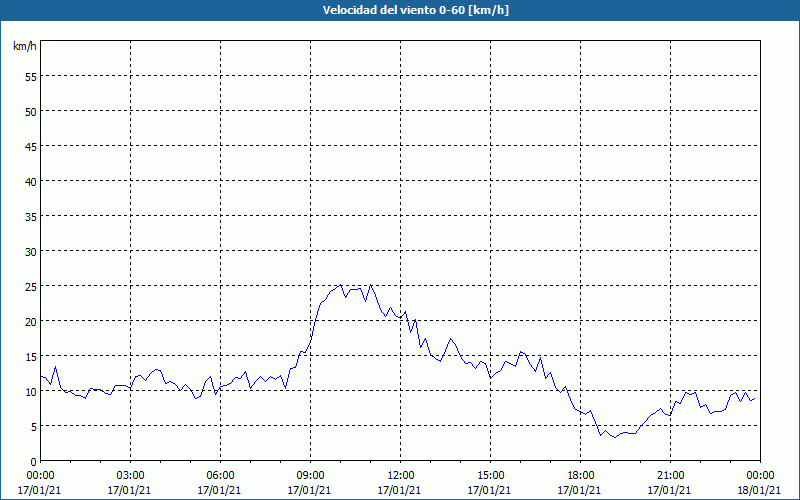The width and height of the screenshot is (800, 500).
Task: Click the 15:00 time label on x-axis
Action: tap(490, 476)
